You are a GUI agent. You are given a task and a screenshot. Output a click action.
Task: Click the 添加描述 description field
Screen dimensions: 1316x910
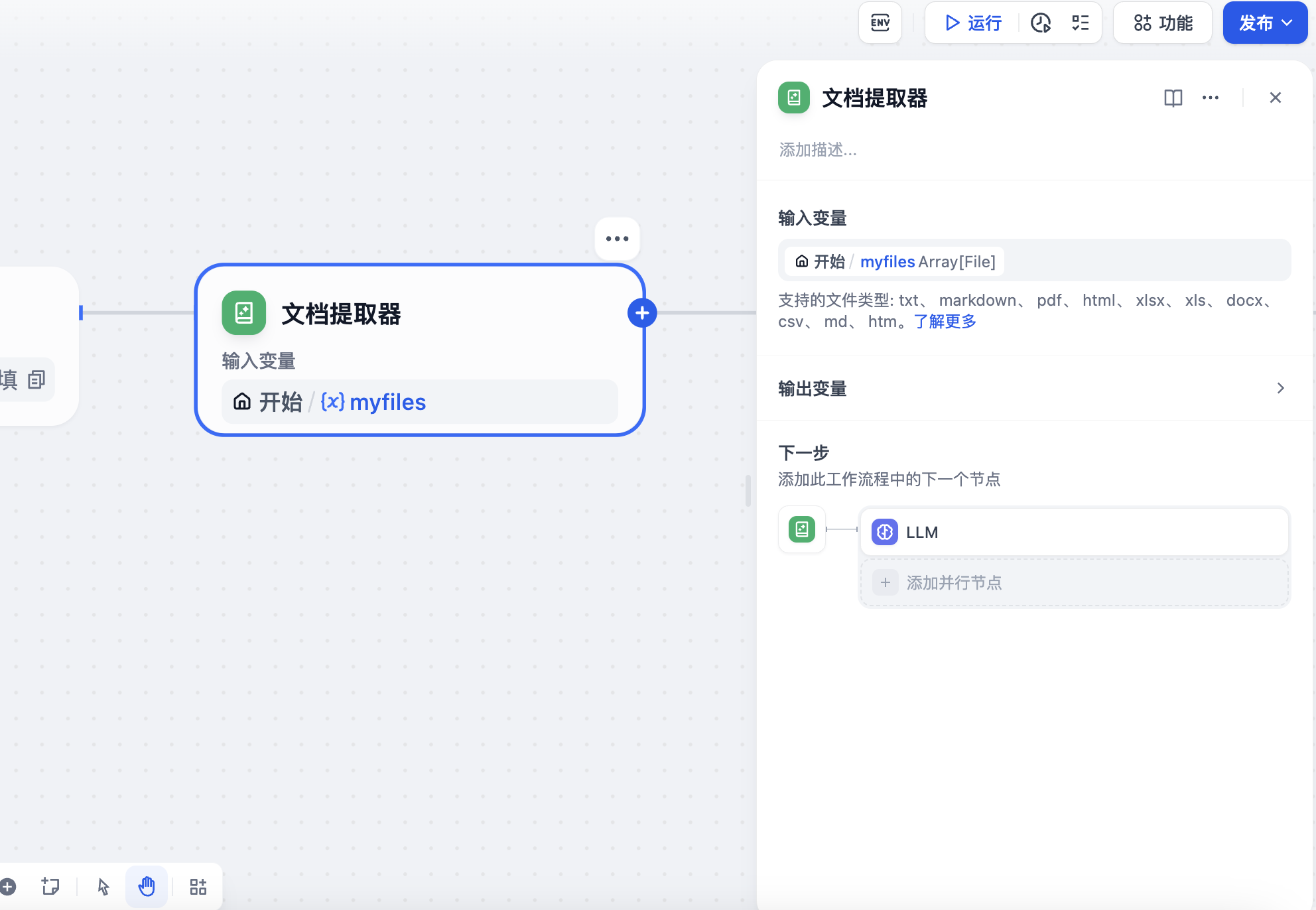point(817,150)
